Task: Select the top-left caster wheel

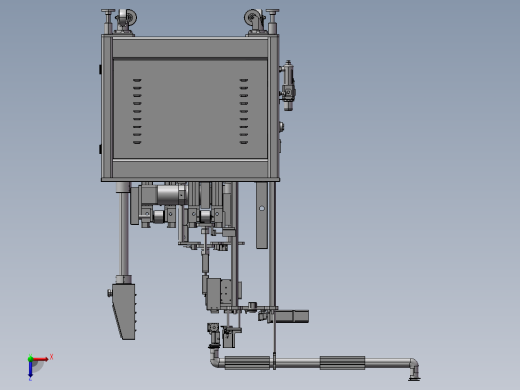Action: 127,17
